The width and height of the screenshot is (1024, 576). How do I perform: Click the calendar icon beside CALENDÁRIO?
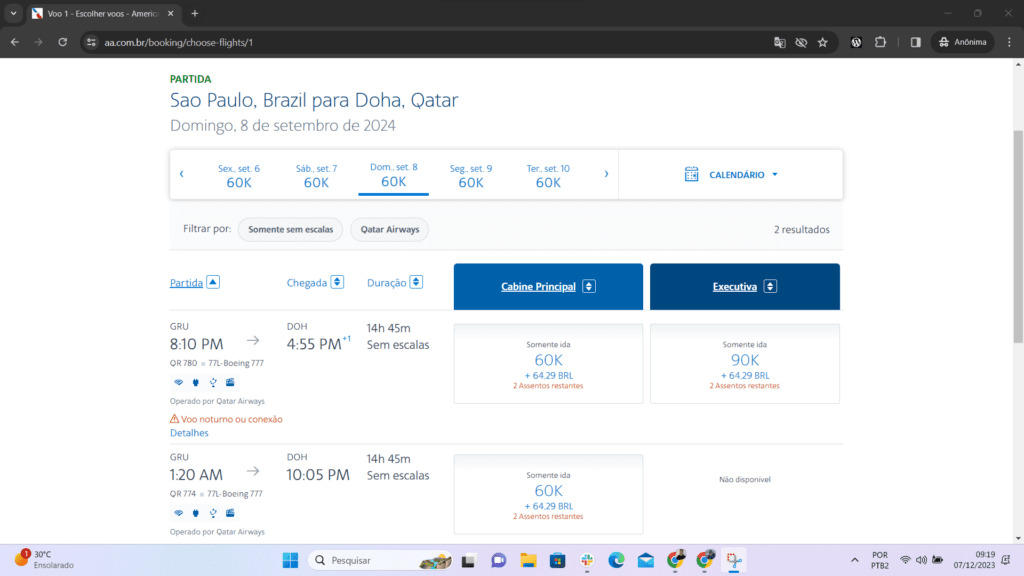[691, 173]
